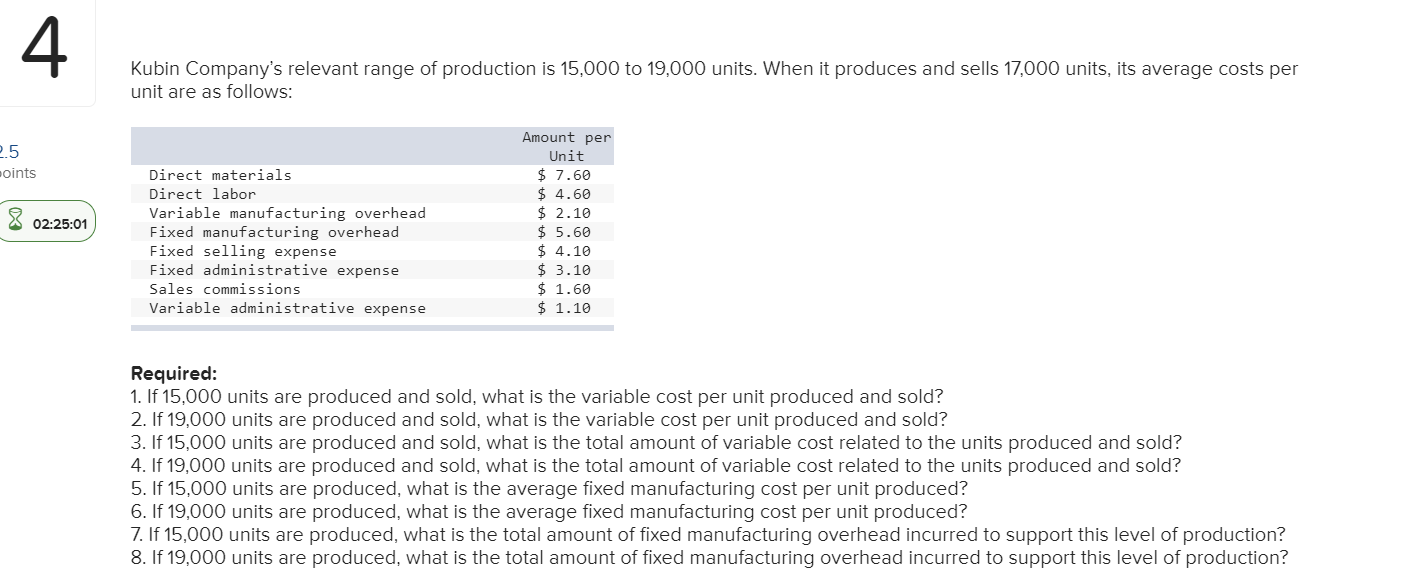Screen dimensions: 1408x586
Task: Click the $ 5.60 fixed overhead amount
Action: [564, 232]
